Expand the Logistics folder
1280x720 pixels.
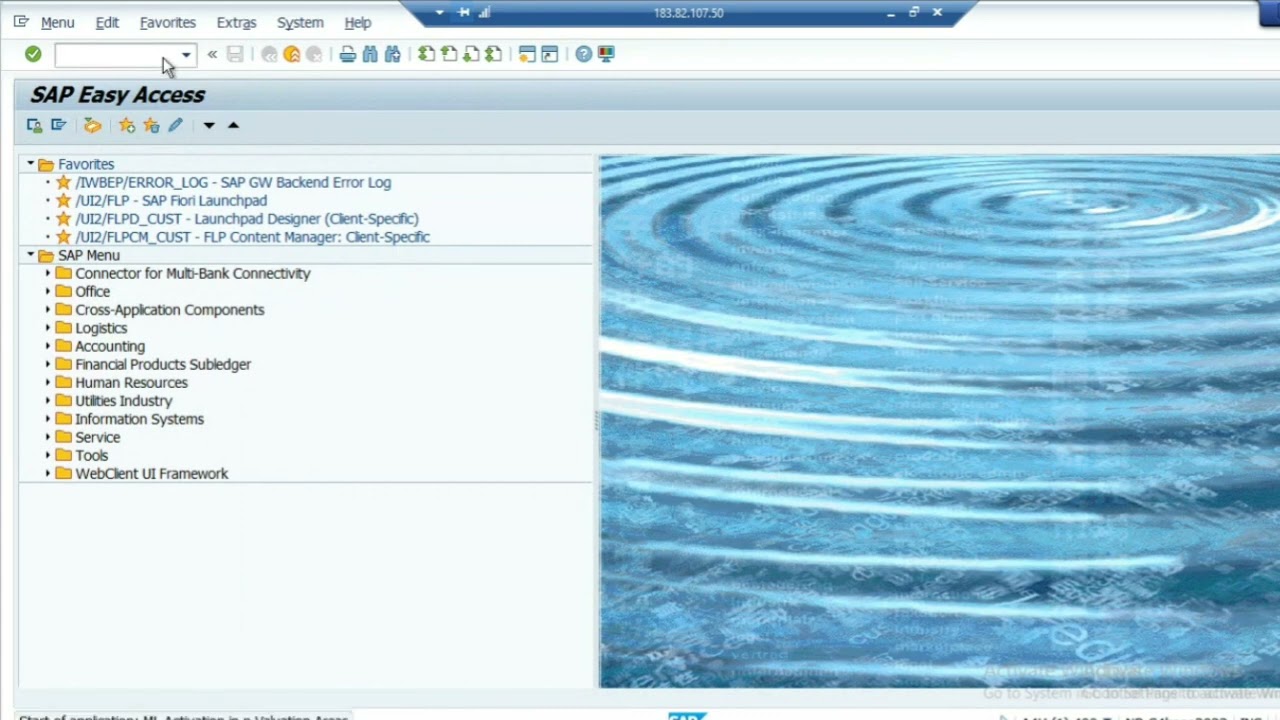[47, 328]
